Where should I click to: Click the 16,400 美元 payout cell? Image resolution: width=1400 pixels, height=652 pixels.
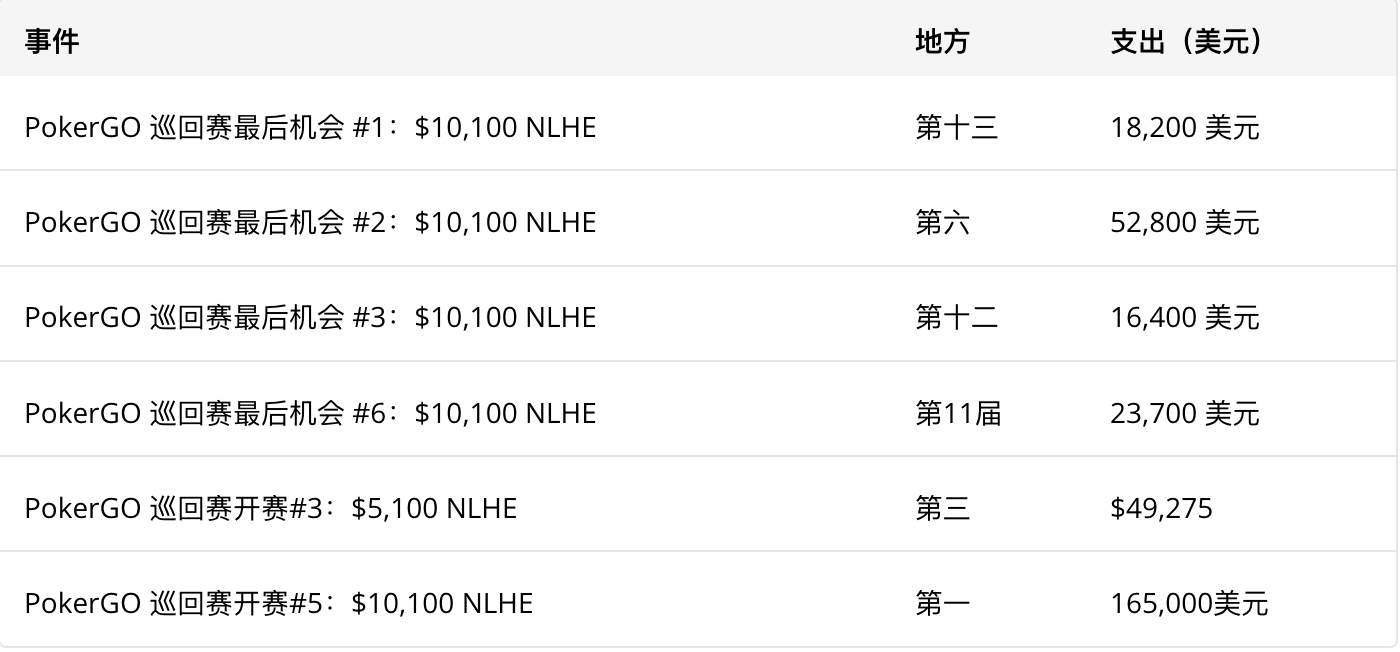coord(1185,317)
